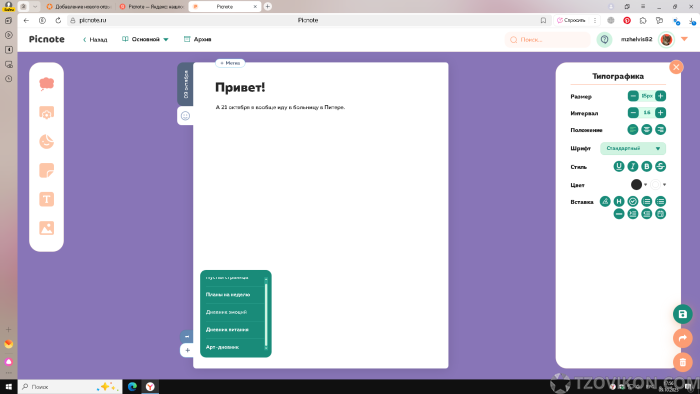Open the camera tool in left toolbar
This screenshot has width=700, height=394.
pos(46,113)
